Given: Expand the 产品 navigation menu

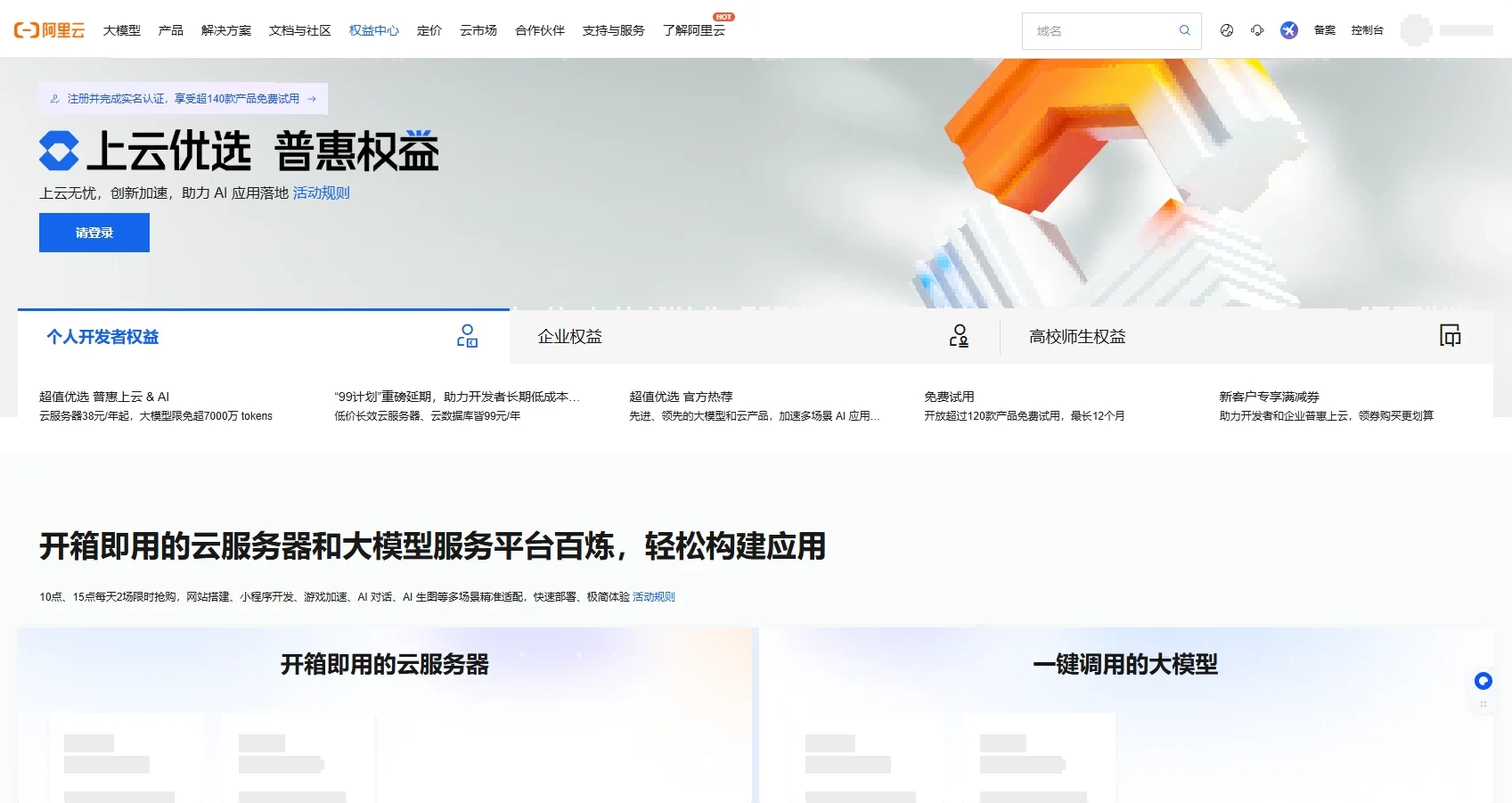Looking at the screenshot, I should tap(170, 30).
